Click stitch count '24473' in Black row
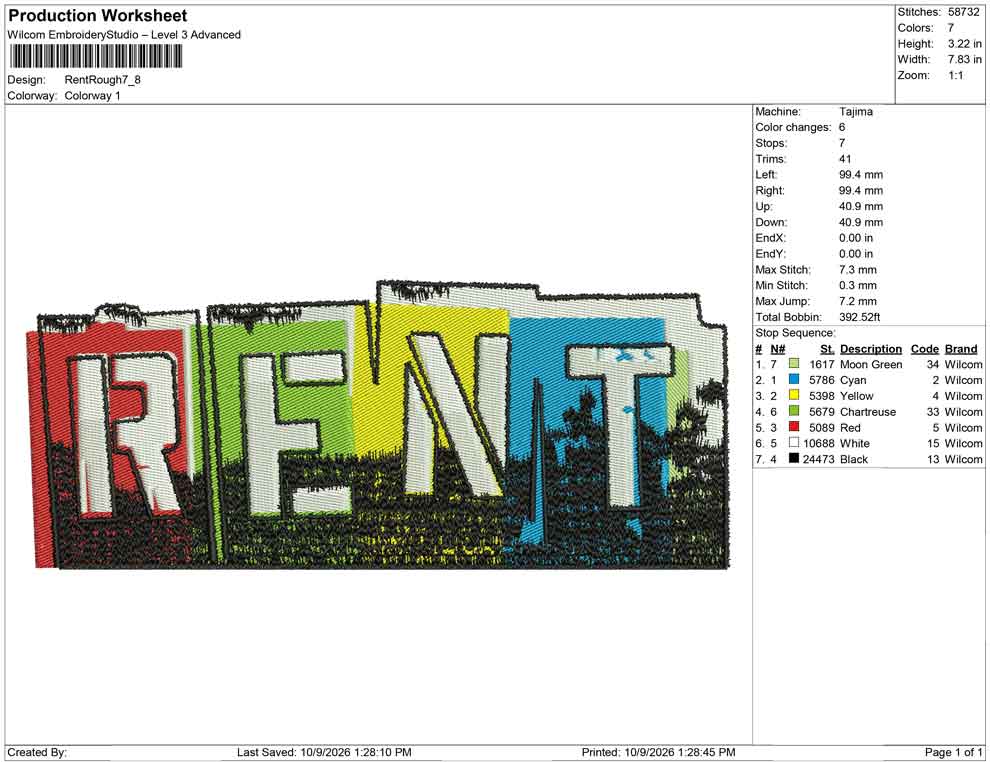Image resolution: width=990 pixels, height=762 pixels. tap(818, 459)
